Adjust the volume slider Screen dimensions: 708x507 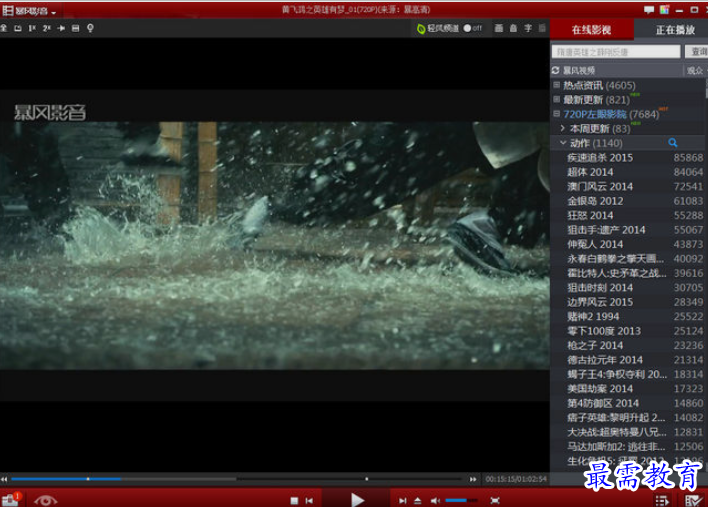point(461,500)
